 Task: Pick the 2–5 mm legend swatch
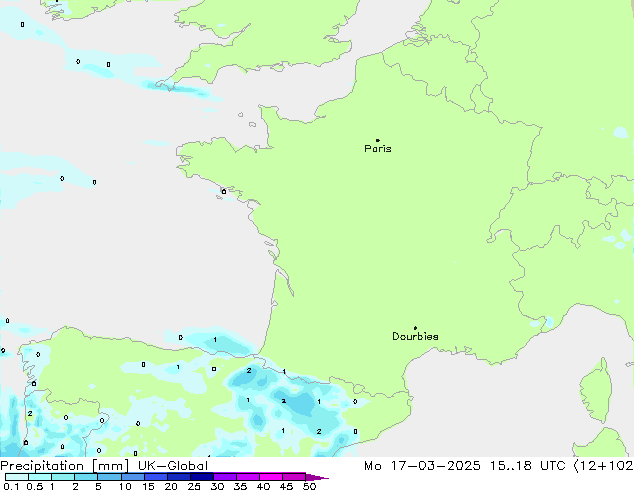(x=86, y=477)
